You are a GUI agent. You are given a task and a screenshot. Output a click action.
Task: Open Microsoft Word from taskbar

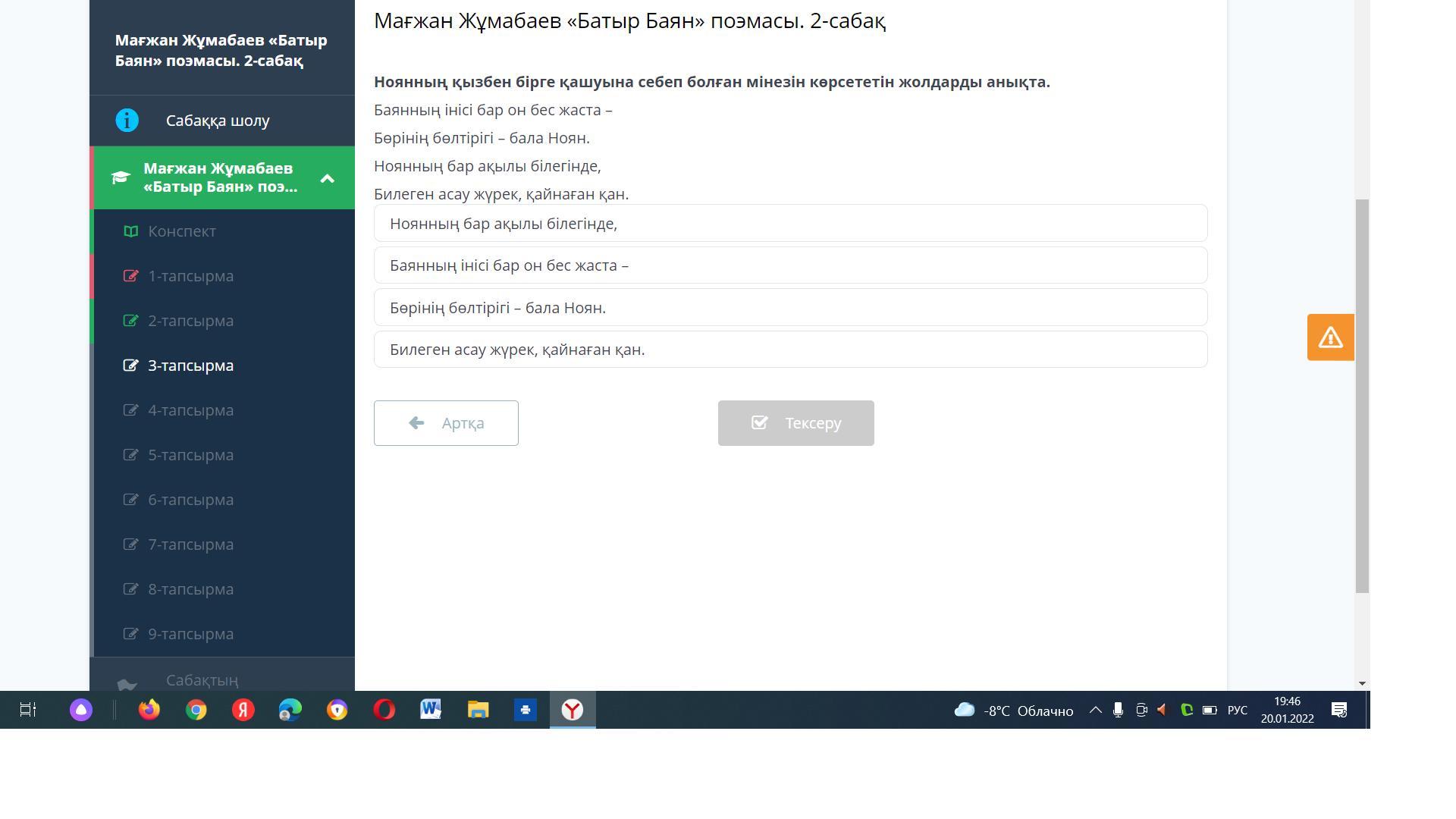coord(431,710)
